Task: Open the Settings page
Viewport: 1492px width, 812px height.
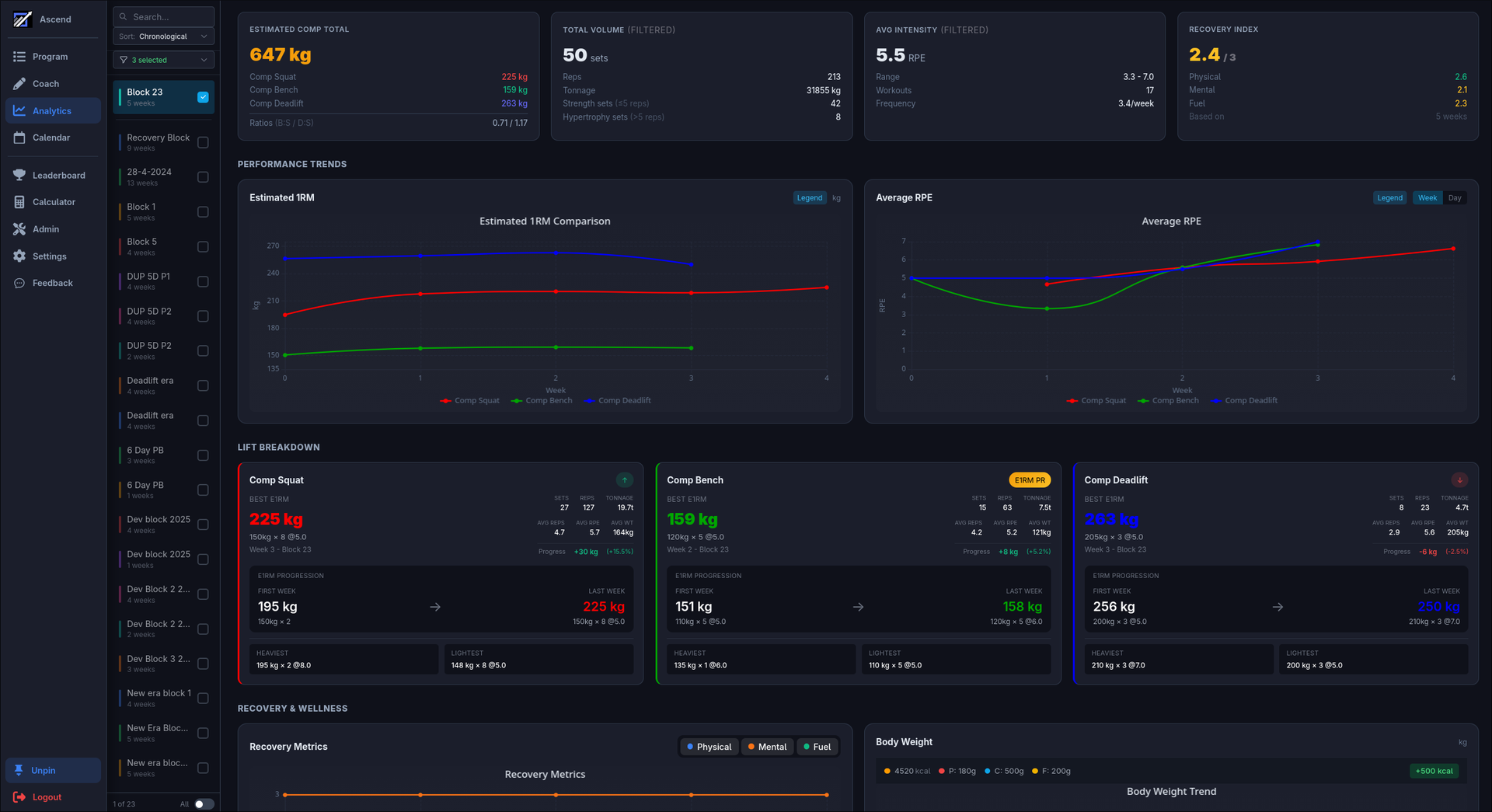Action: point(50,256)
